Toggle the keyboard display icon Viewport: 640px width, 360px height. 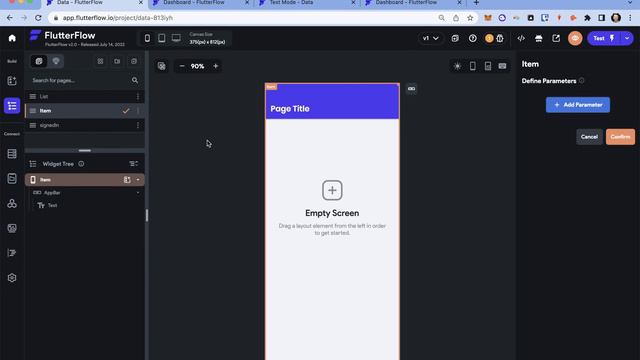[x=502, y=66]
